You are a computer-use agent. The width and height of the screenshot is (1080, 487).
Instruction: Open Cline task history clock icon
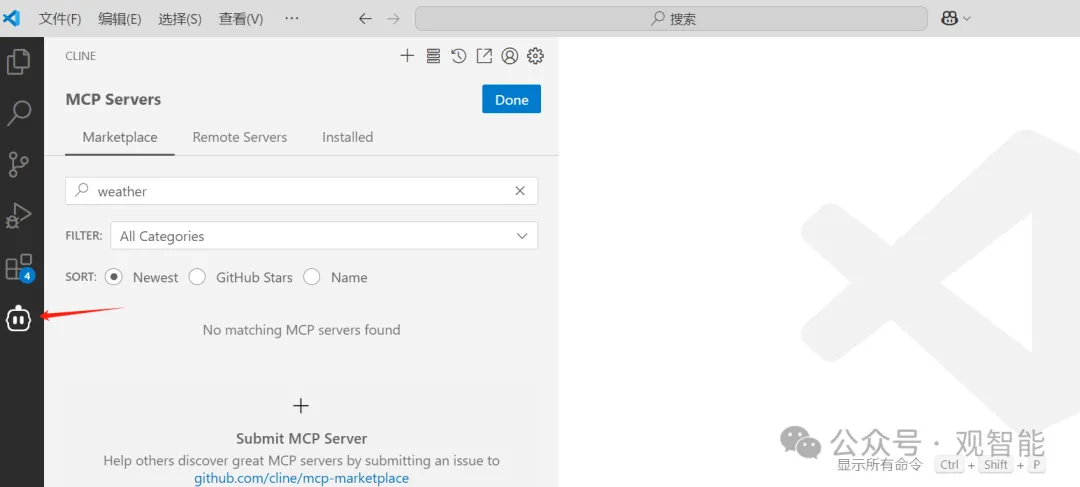click(459, 56)
